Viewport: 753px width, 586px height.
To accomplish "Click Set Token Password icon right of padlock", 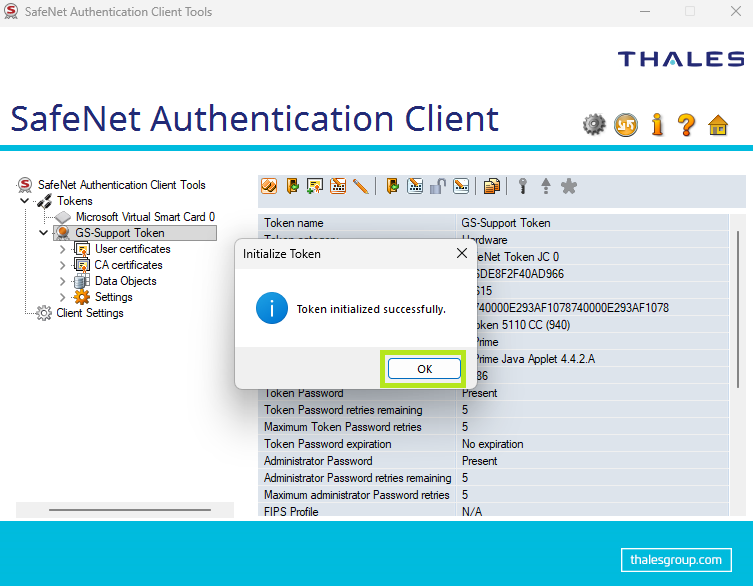I will tap(461, 186).
